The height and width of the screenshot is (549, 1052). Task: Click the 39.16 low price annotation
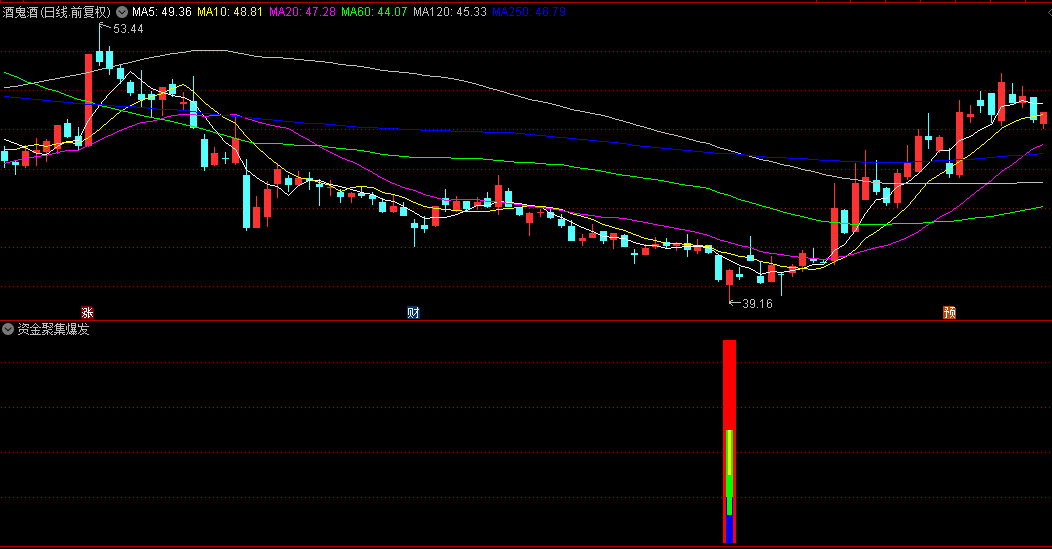pos(757,303)
